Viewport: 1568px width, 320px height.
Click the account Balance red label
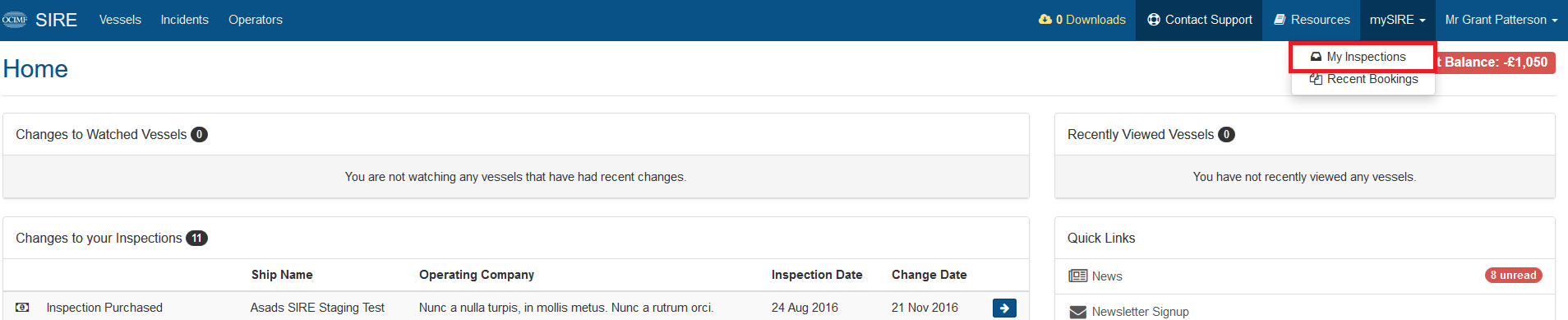coord(1496,63)
